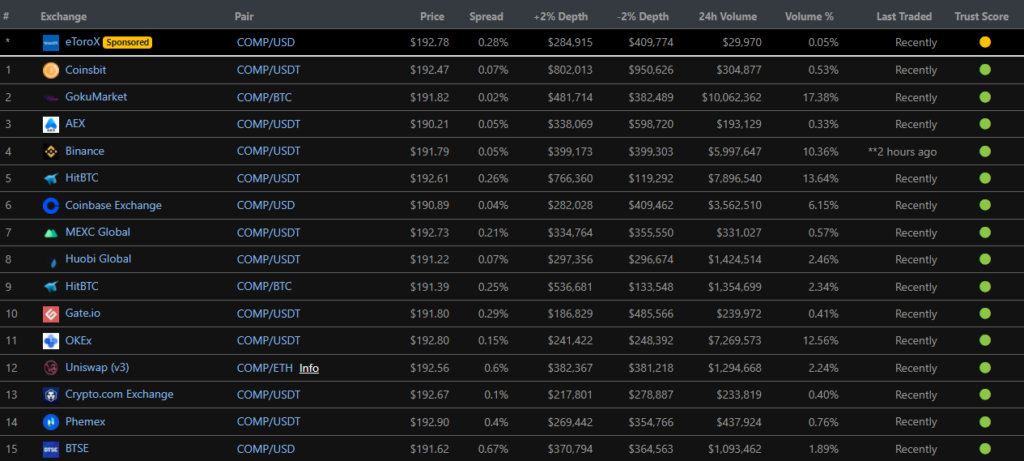Click the BTSE logo icon
This screenshot has height=461, width=1024.
point(51,449)
